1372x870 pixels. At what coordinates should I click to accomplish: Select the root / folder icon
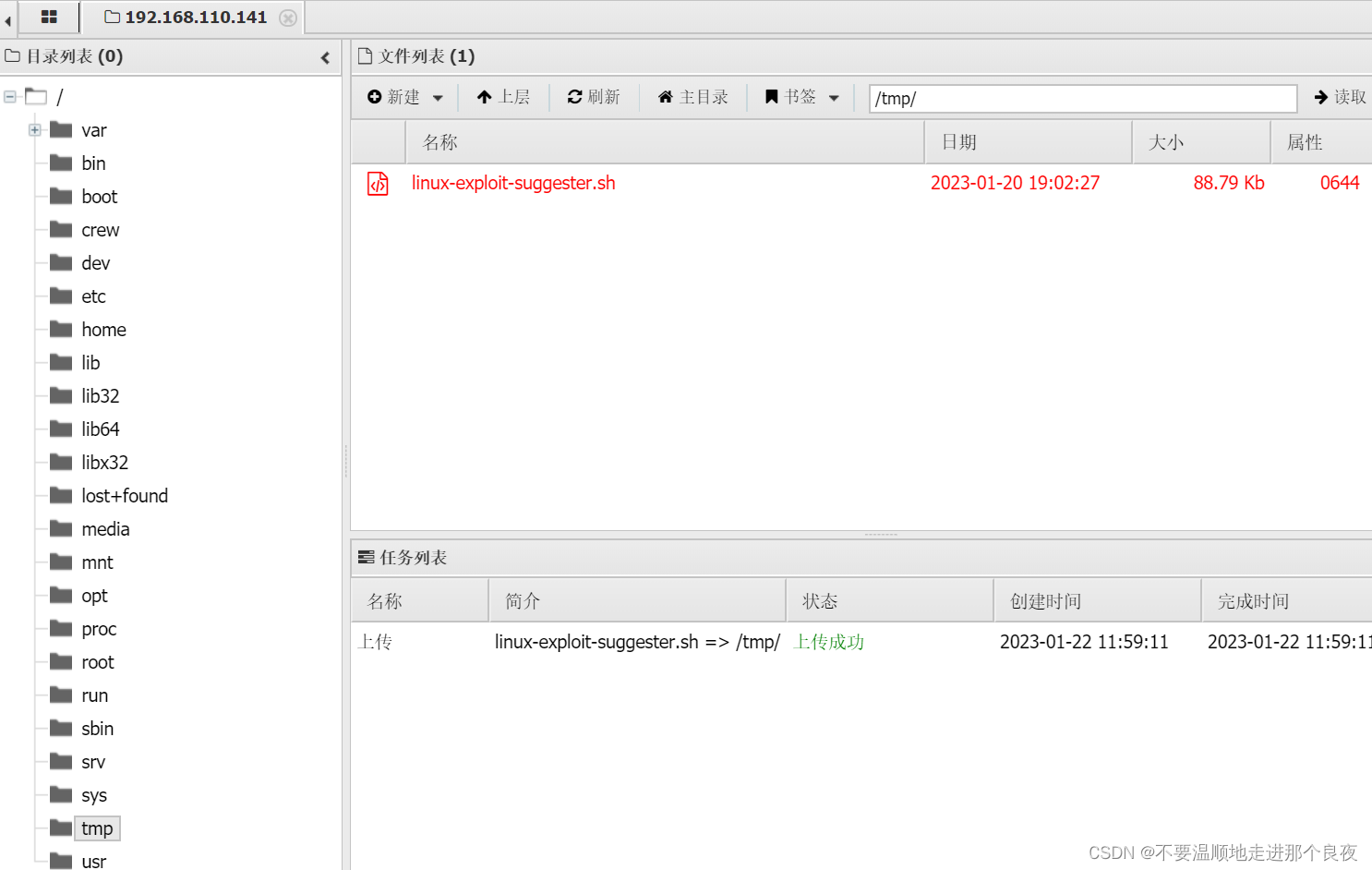(36, 96)
